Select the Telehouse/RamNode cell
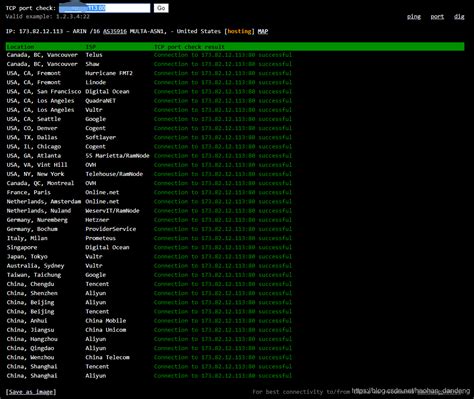This screenshot has width=474, height=399. pos(114,174)
